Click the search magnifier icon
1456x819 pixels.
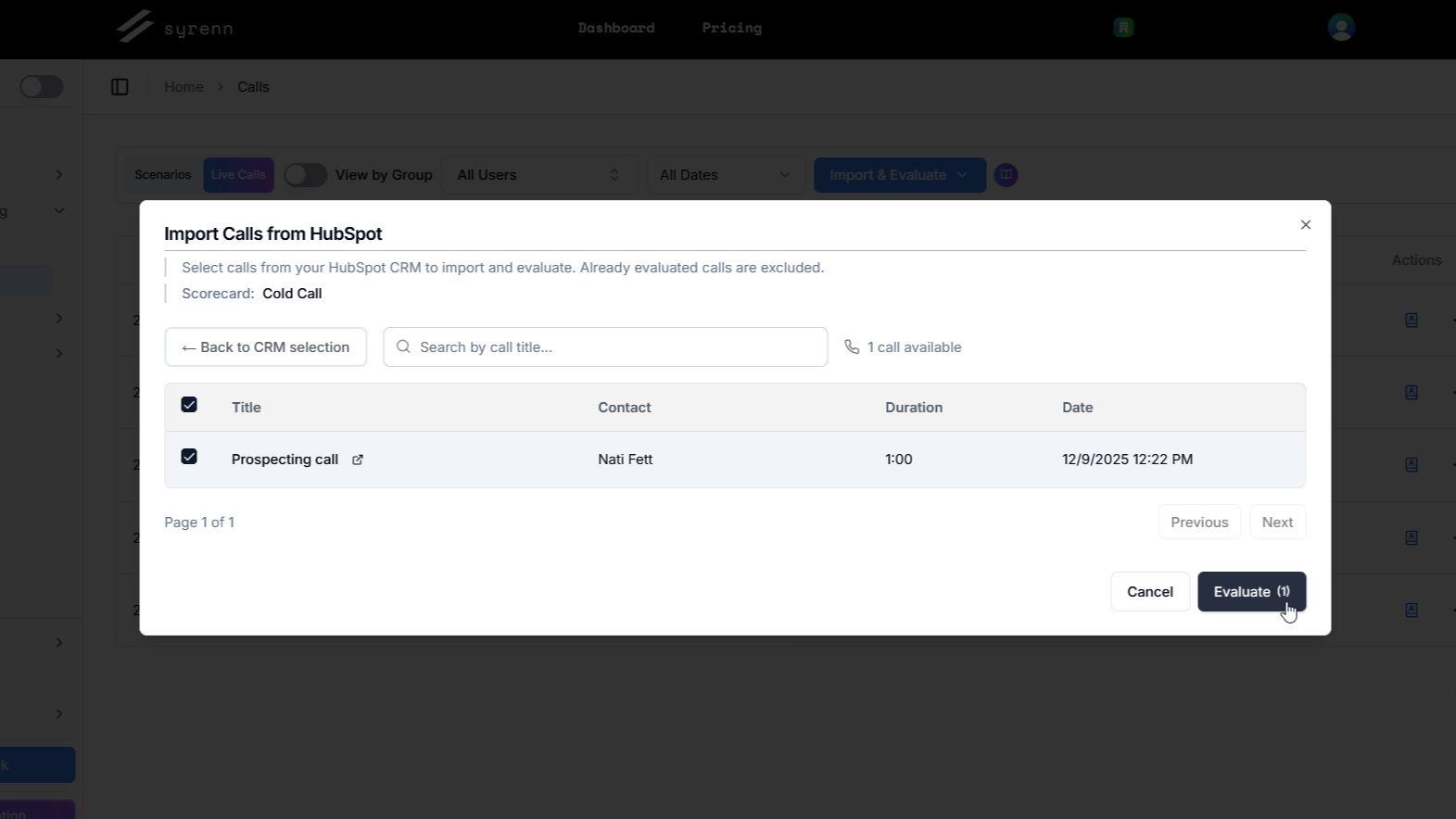403,346
